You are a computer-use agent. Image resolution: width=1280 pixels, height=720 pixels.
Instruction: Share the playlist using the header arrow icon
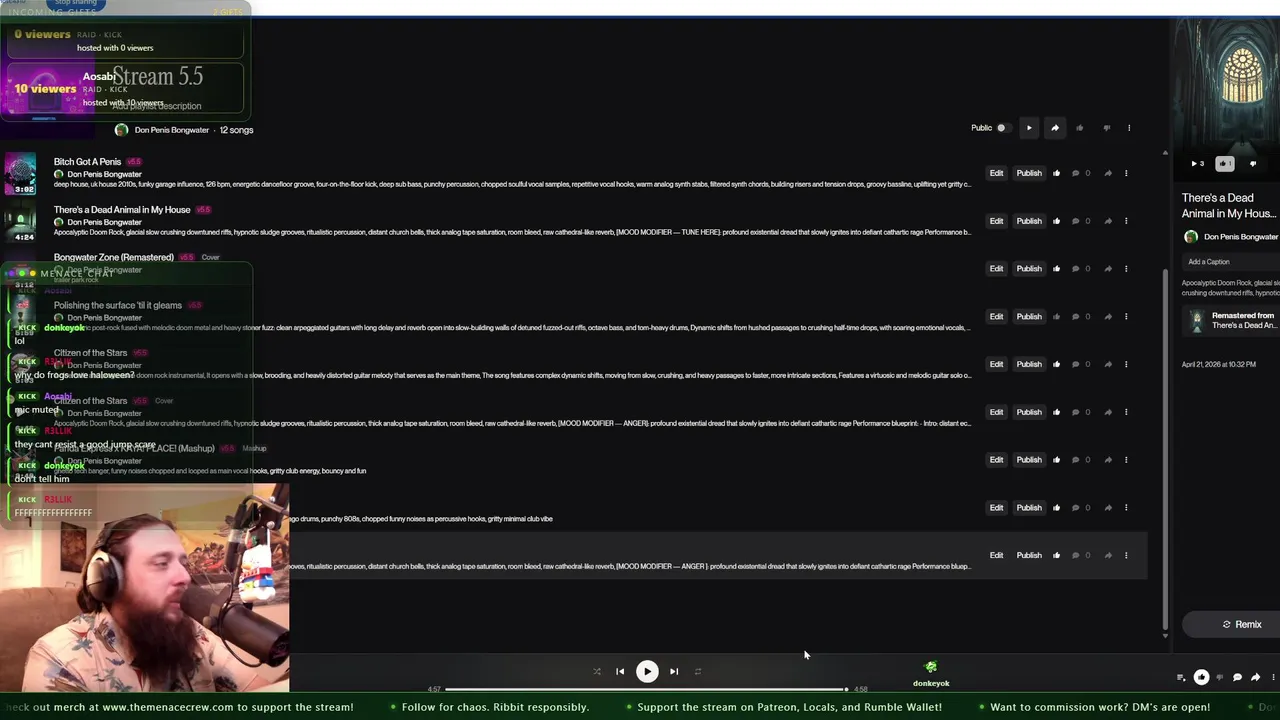pyautogui.click(x=1055, y=128)
